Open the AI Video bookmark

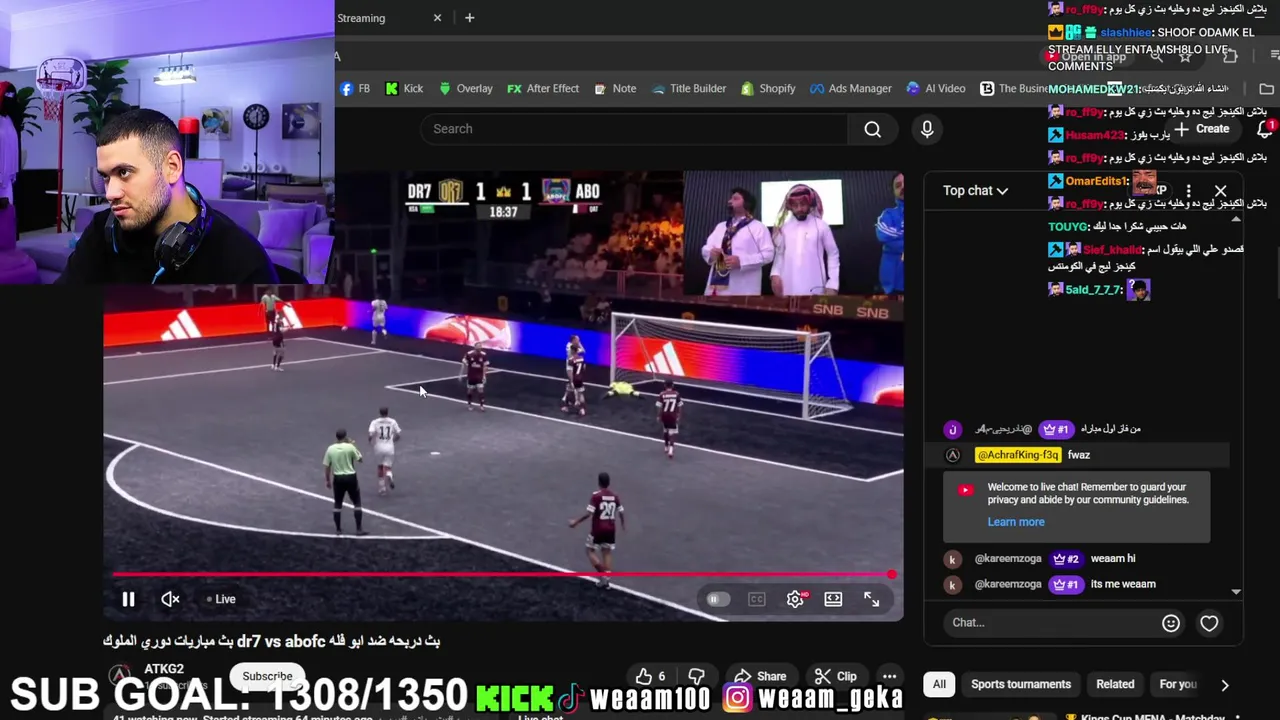(x=935, y=89)
